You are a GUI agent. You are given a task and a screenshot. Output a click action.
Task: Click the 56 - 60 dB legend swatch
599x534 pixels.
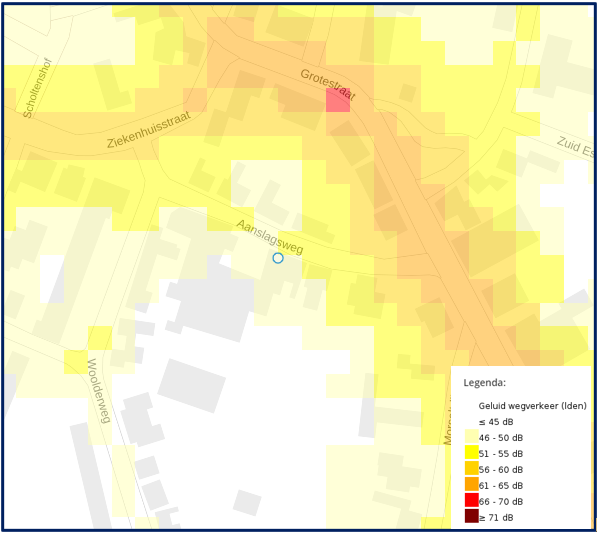click(x=472, y=469)
